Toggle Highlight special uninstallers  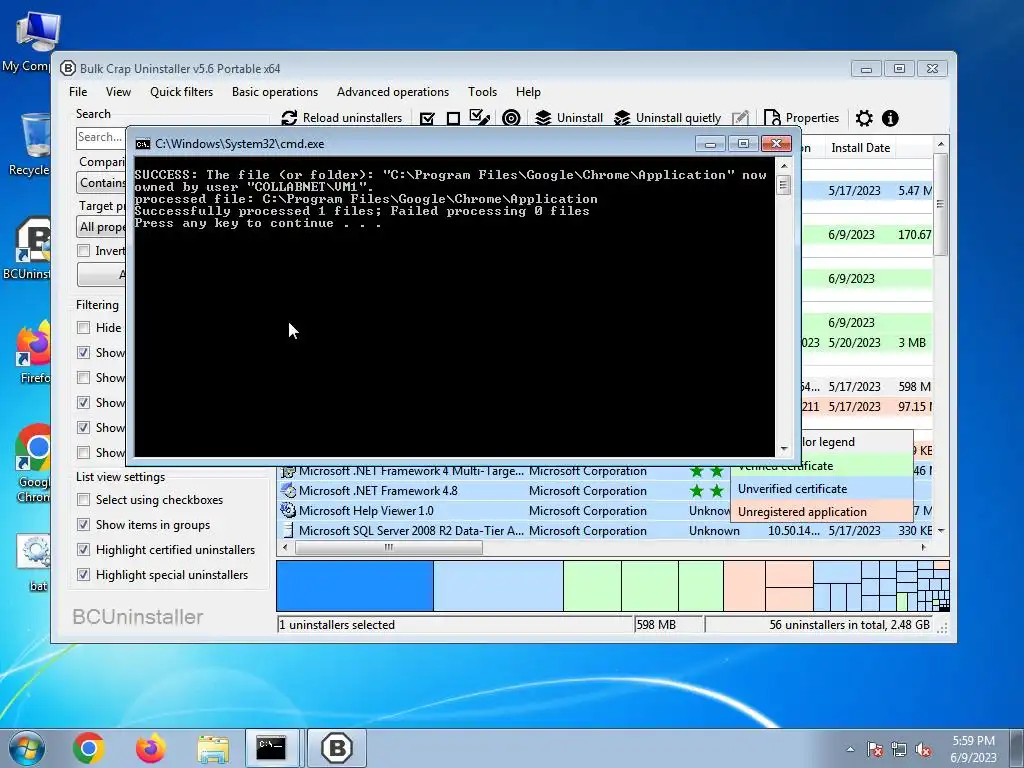click(x=84, y=575)
